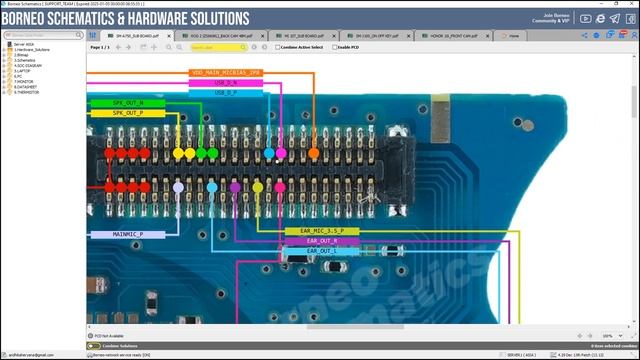Expand the 4.SOC DIAGRAM folder
The image size is (640, 360).
click(4, 66)
